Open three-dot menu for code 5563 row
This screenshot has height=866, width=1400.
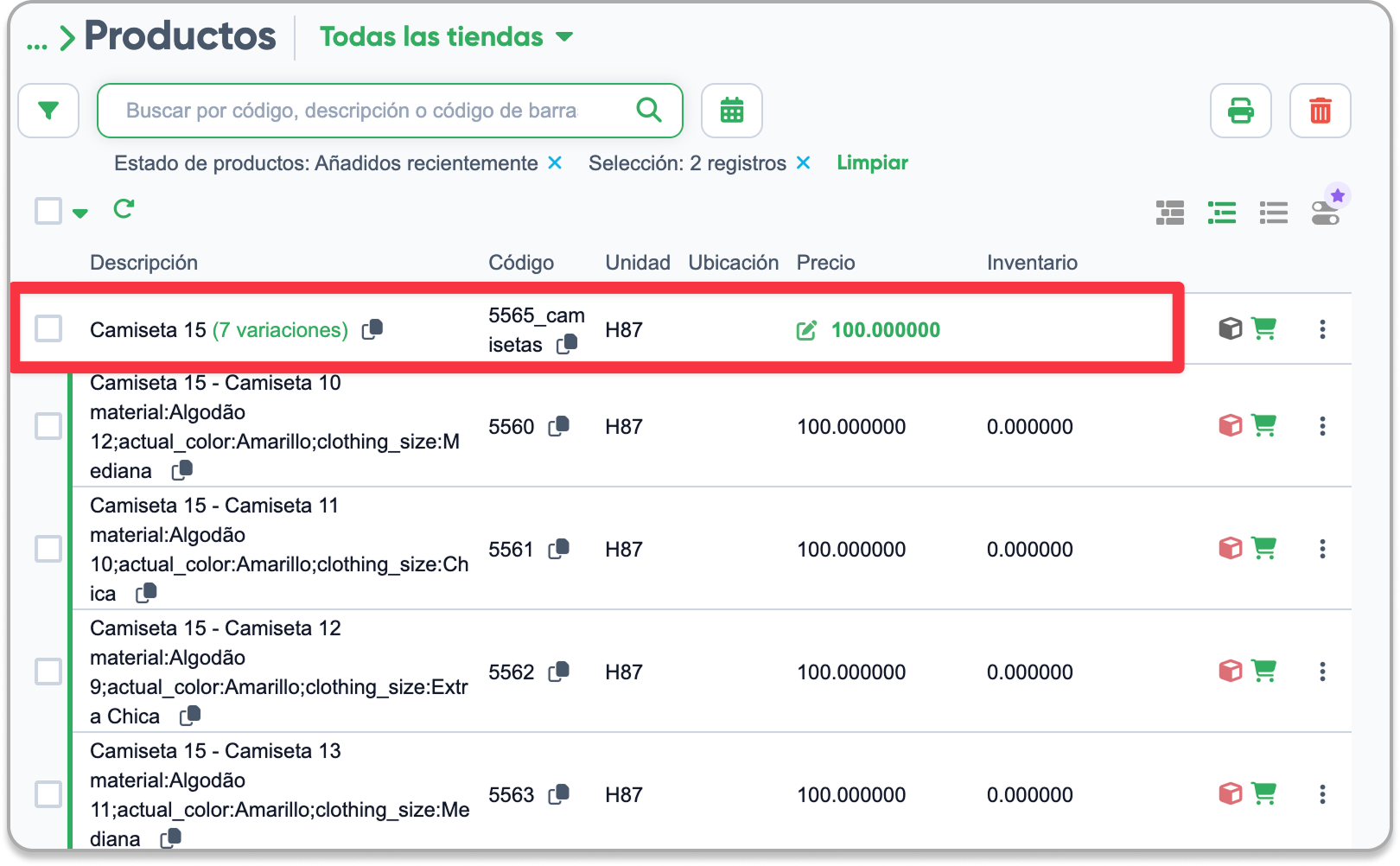pos(1322,794)
